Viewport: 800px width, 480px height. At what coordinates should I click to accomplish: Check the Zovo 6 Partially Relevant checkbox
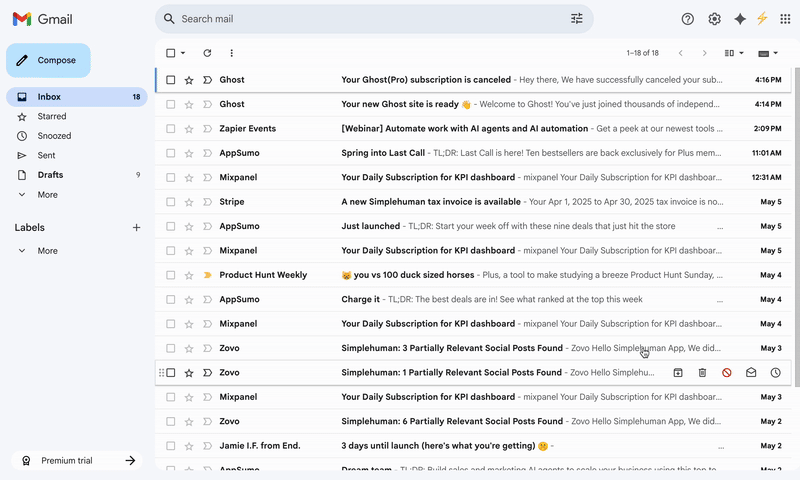[x=170, y=421]
